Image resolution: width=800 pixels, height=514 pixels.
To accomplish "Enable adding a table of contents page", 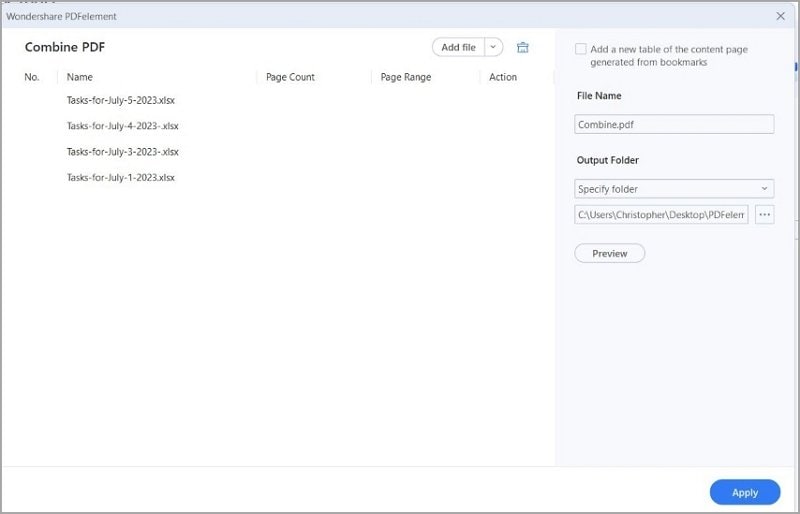I will [x=581, y=49].
